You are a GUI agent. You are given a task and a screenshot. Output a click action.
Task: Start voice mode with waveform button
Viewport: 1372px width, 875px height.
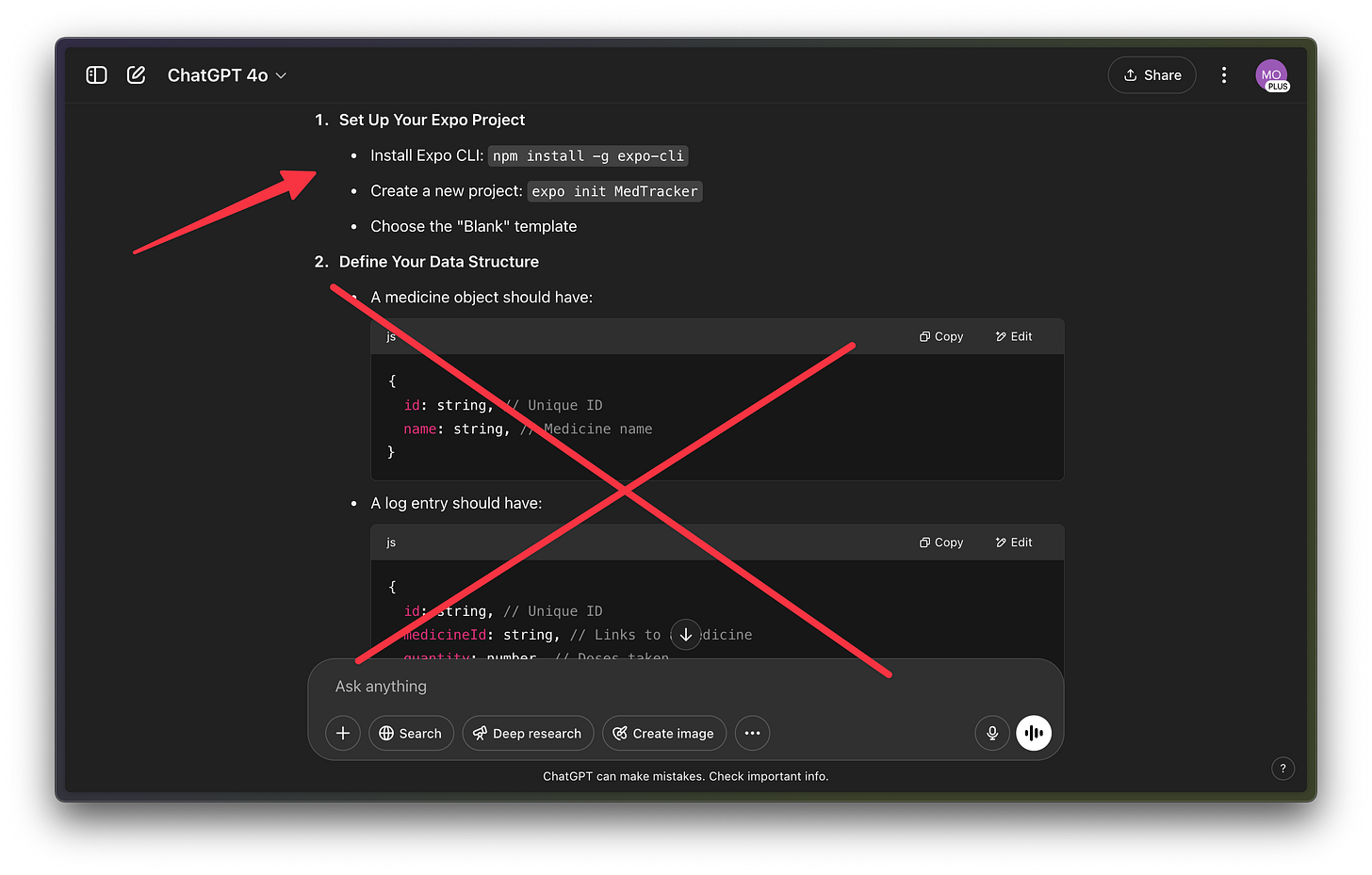(1034, 733)
